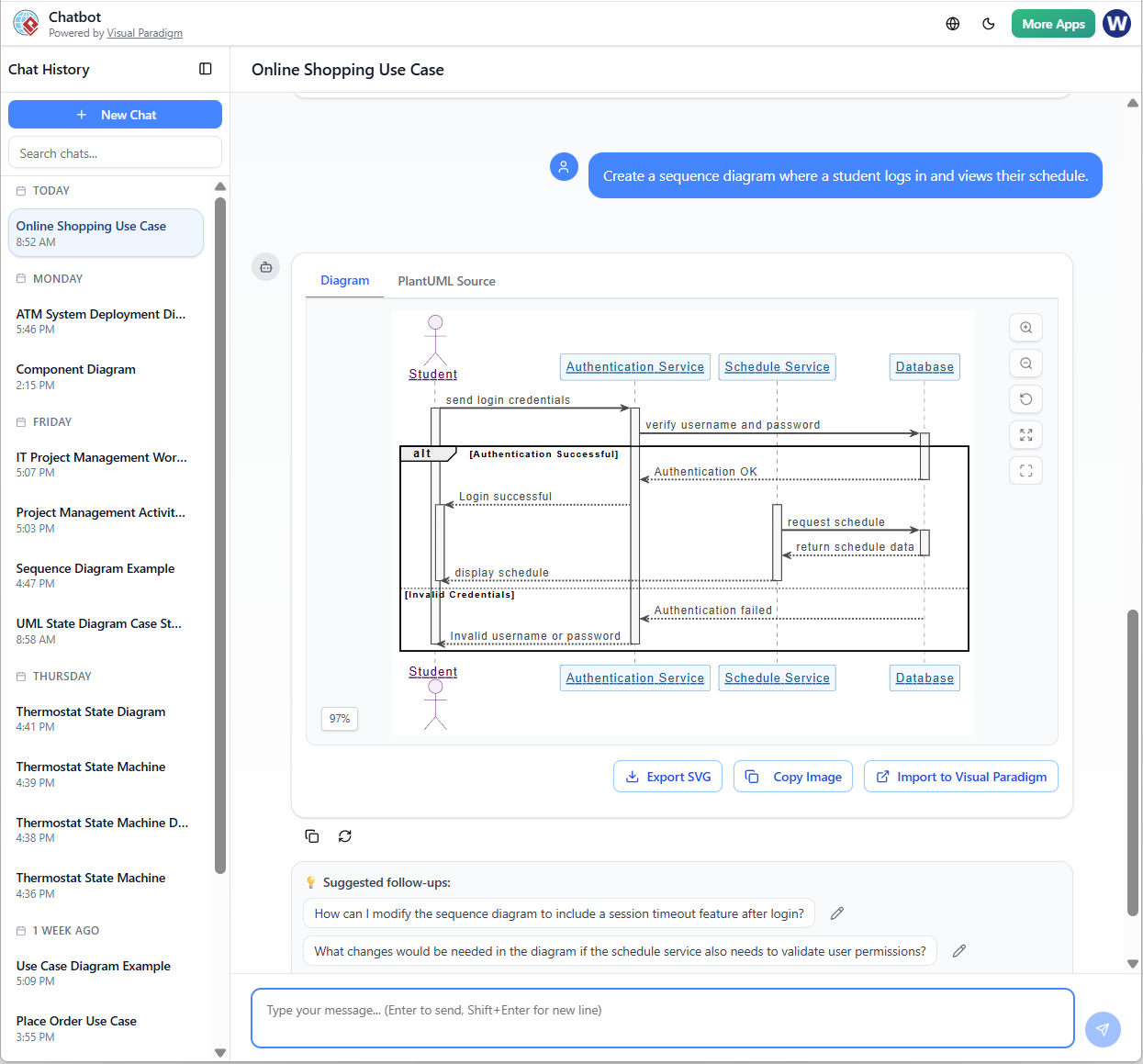Screen dimensions: 1143x1064
Task: Open the language globe menu
Action: (953, 24)
